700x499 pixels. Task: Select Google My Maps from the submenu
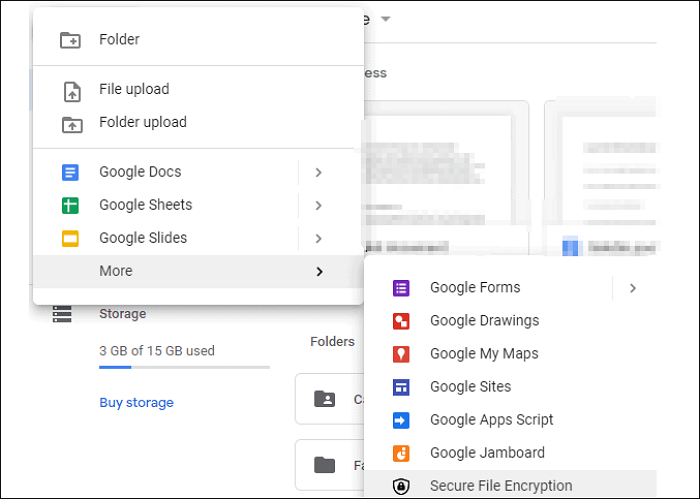511,354
